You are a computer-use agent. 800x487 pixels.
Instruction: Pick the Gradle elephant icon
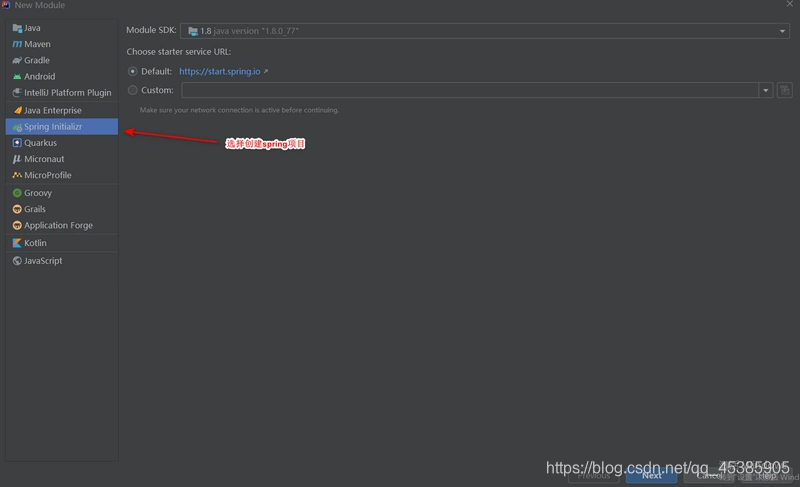(17, 60)
